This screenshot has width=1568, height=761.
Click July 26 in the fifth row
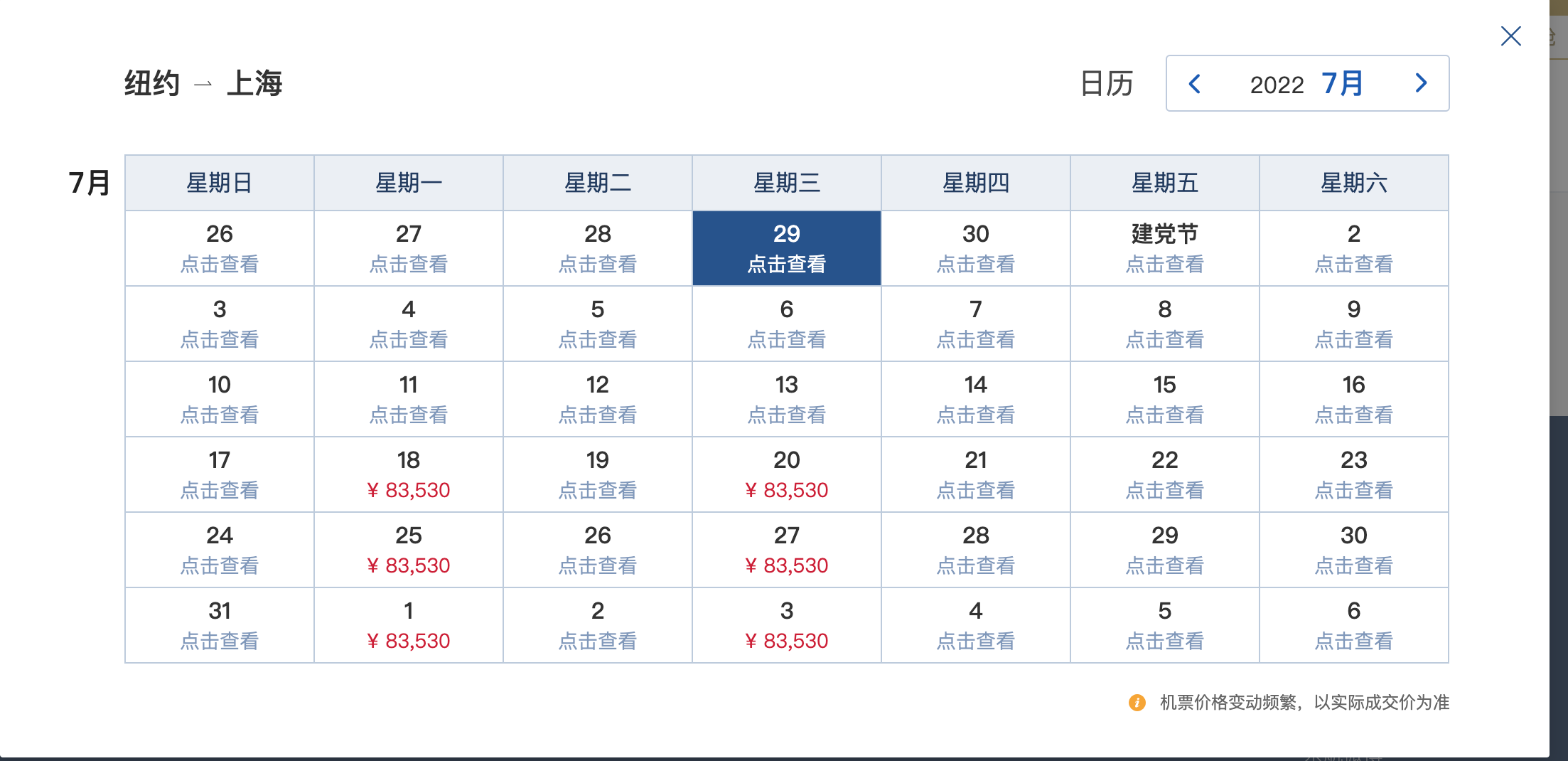click(x=598, y=550)
